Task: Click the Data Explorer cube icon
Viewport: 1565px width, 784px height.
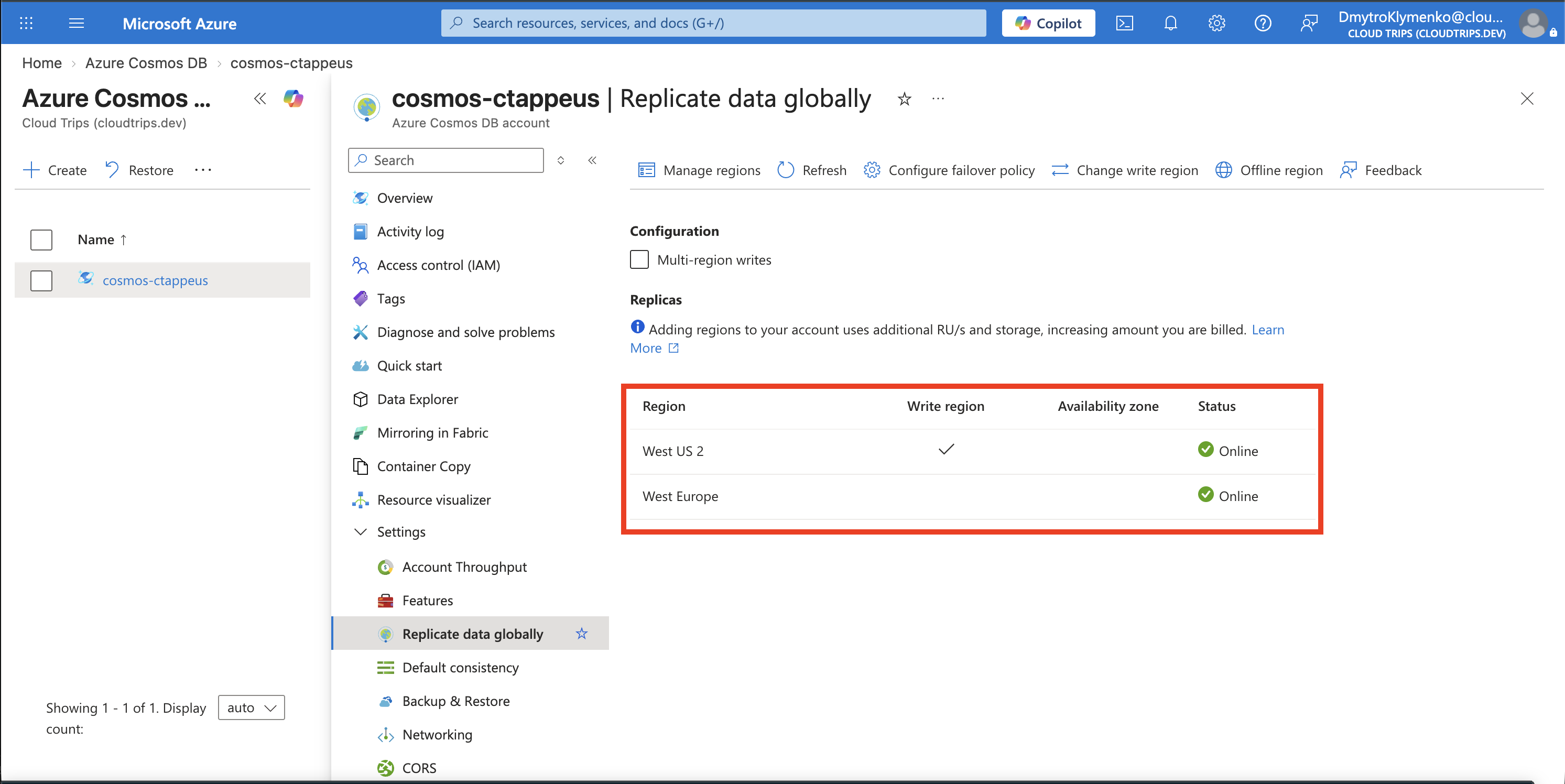Action: pos(360,399)
